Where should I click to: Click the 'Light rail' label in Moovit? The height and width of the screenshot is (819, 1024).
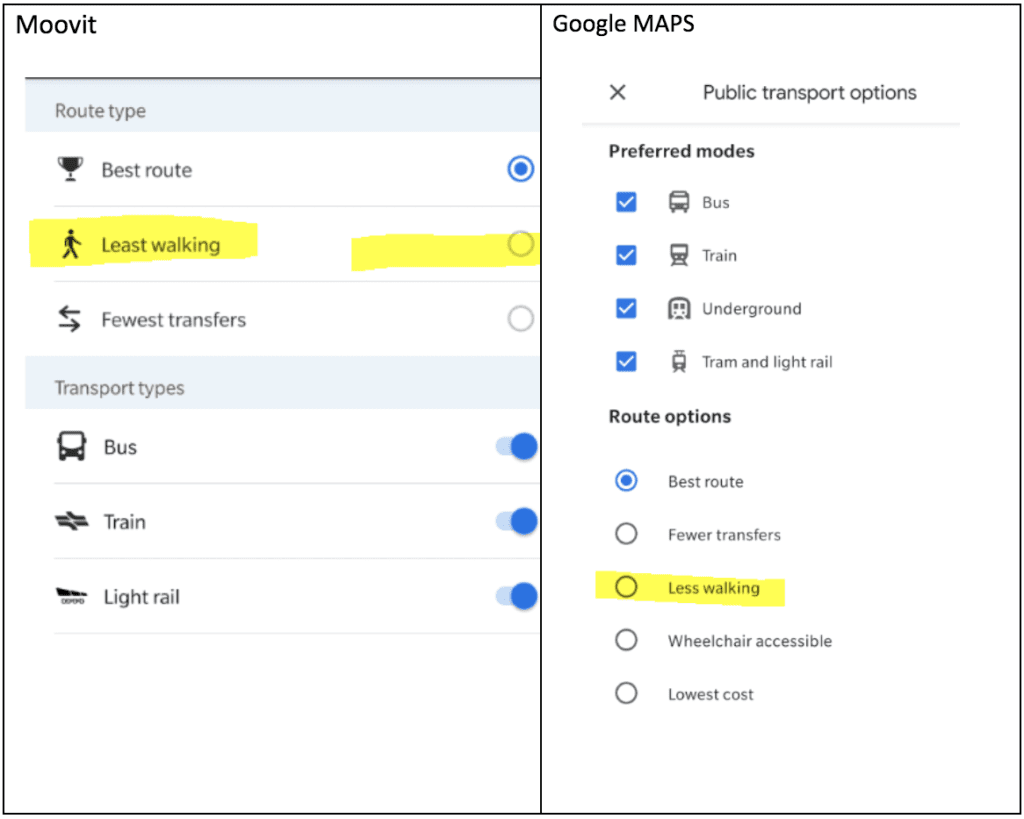point(142,597)
